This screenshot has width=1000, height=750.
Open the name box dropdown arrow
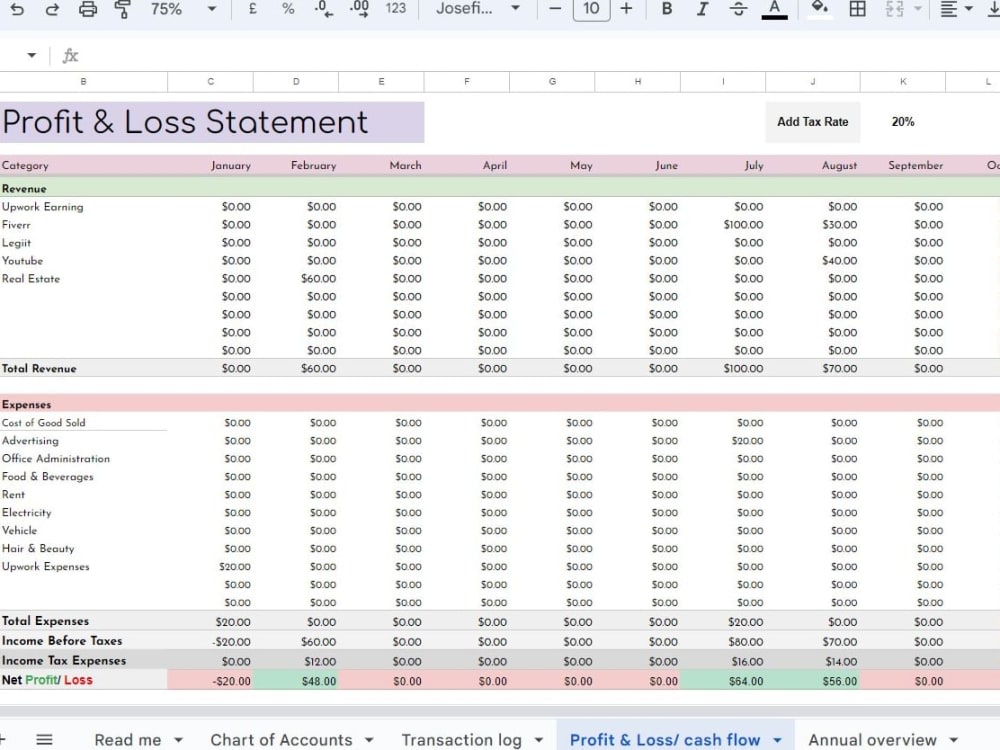click(x=31, y=55)
